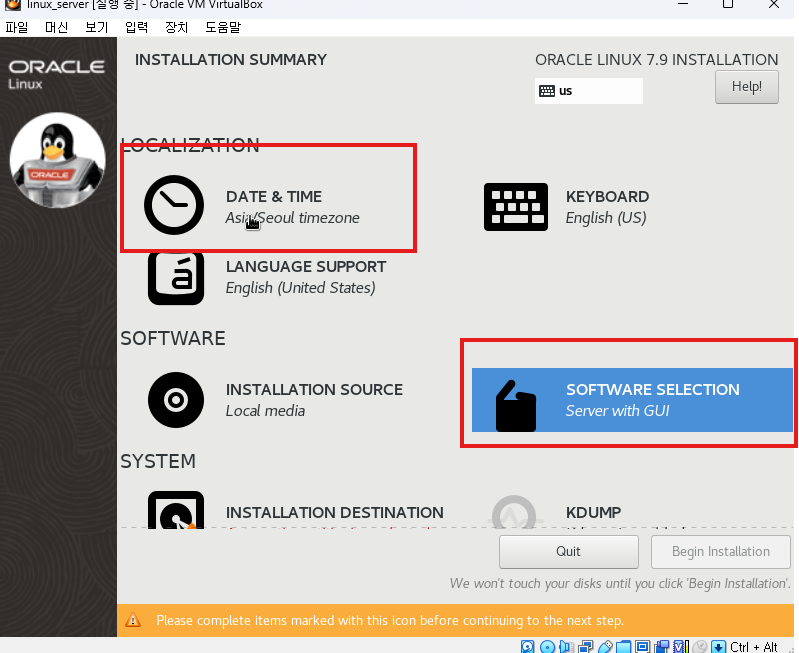This screenshot has height=653, width=799.
Task: Click 'Ctrl + Alt' host key text
Action: coord(754,646)
